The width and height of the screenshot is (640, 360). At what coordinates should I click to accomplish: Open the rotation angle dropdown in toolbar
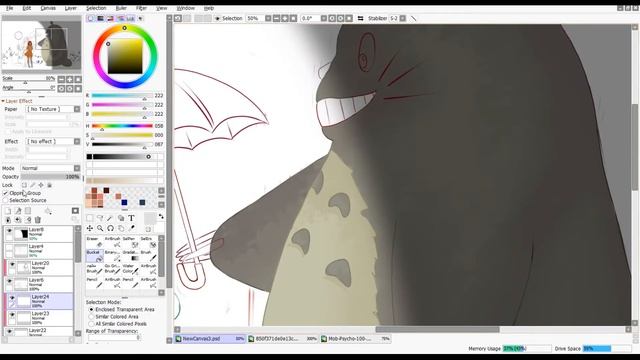324,18
